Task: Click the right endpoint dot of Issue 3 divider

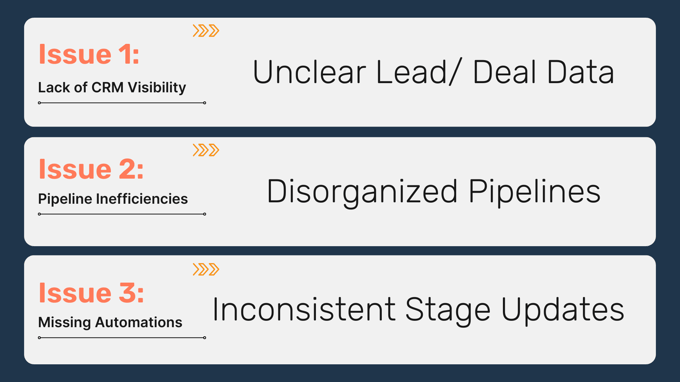Action: coord(205,337)
